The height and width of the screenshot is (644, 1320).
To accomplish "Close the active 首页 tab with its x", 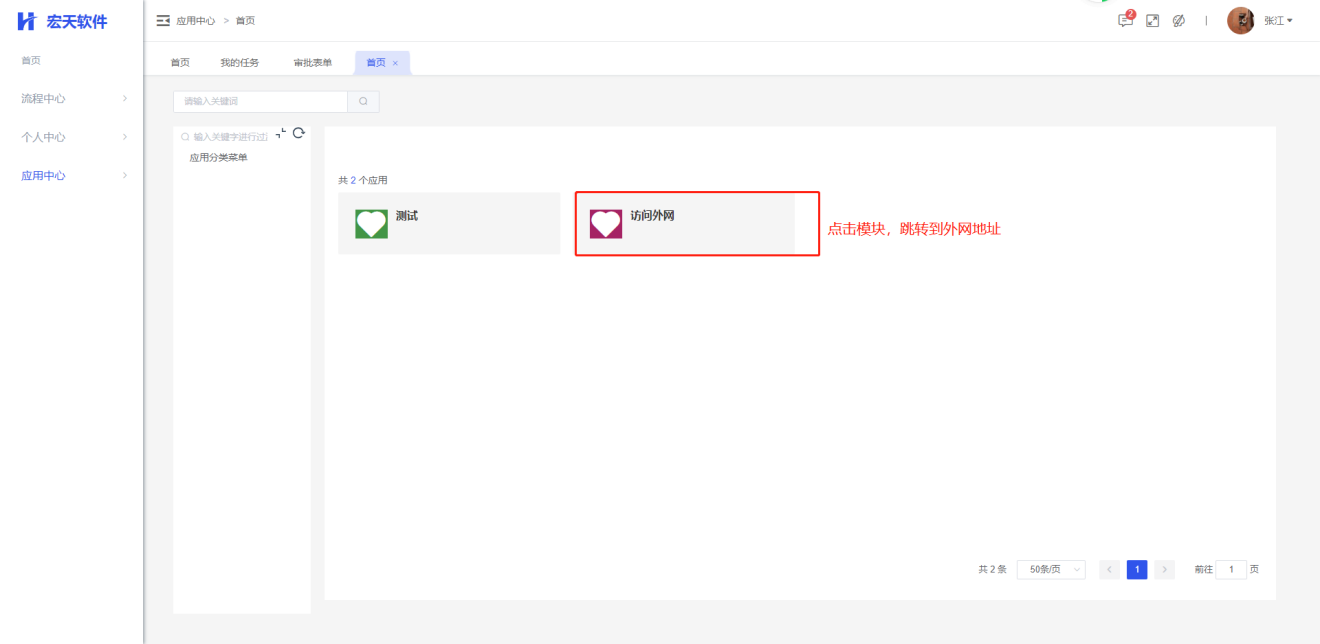I will [x=395, y=63].
